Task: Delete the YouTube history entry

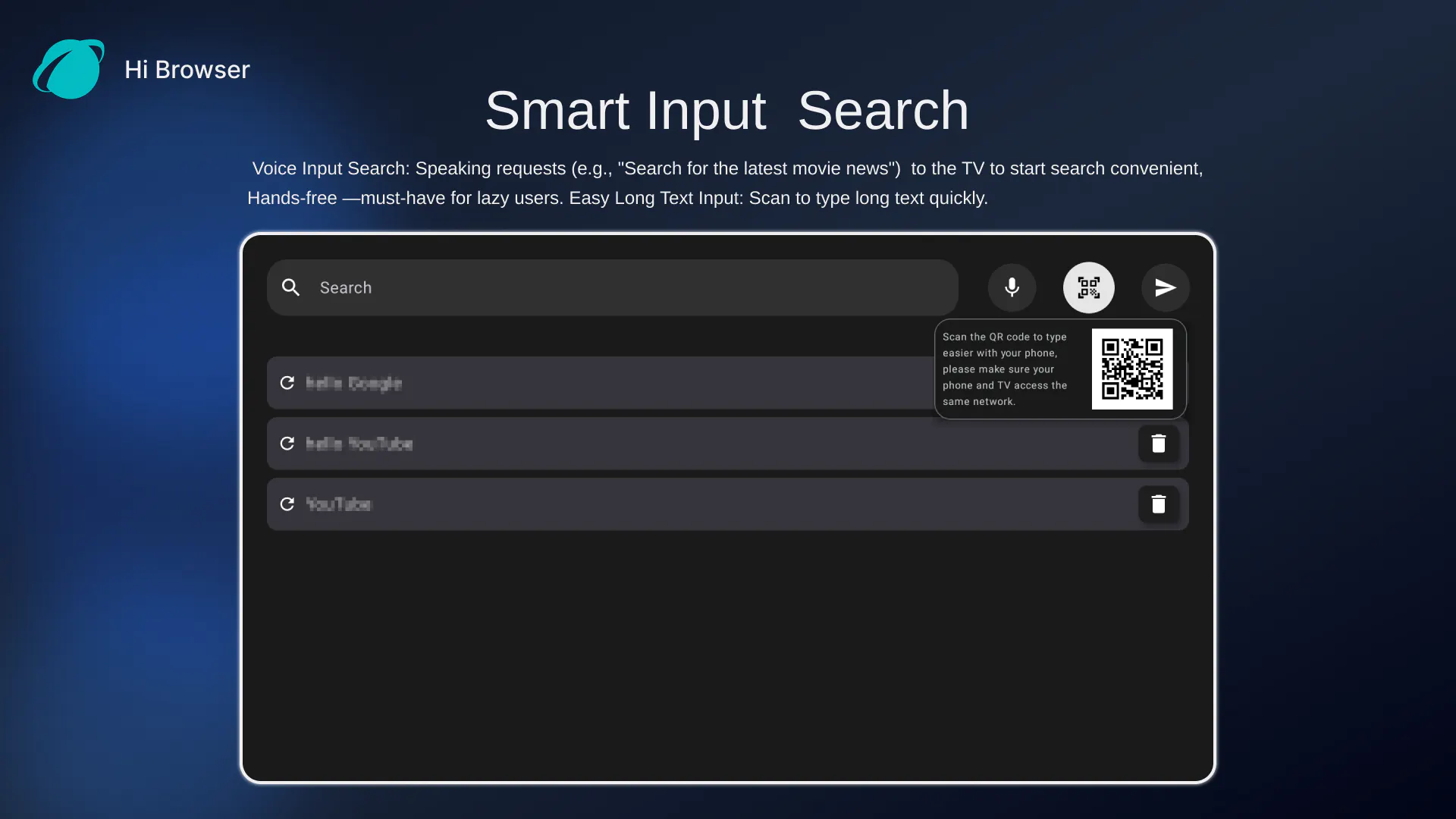Action: point(1158,504)
